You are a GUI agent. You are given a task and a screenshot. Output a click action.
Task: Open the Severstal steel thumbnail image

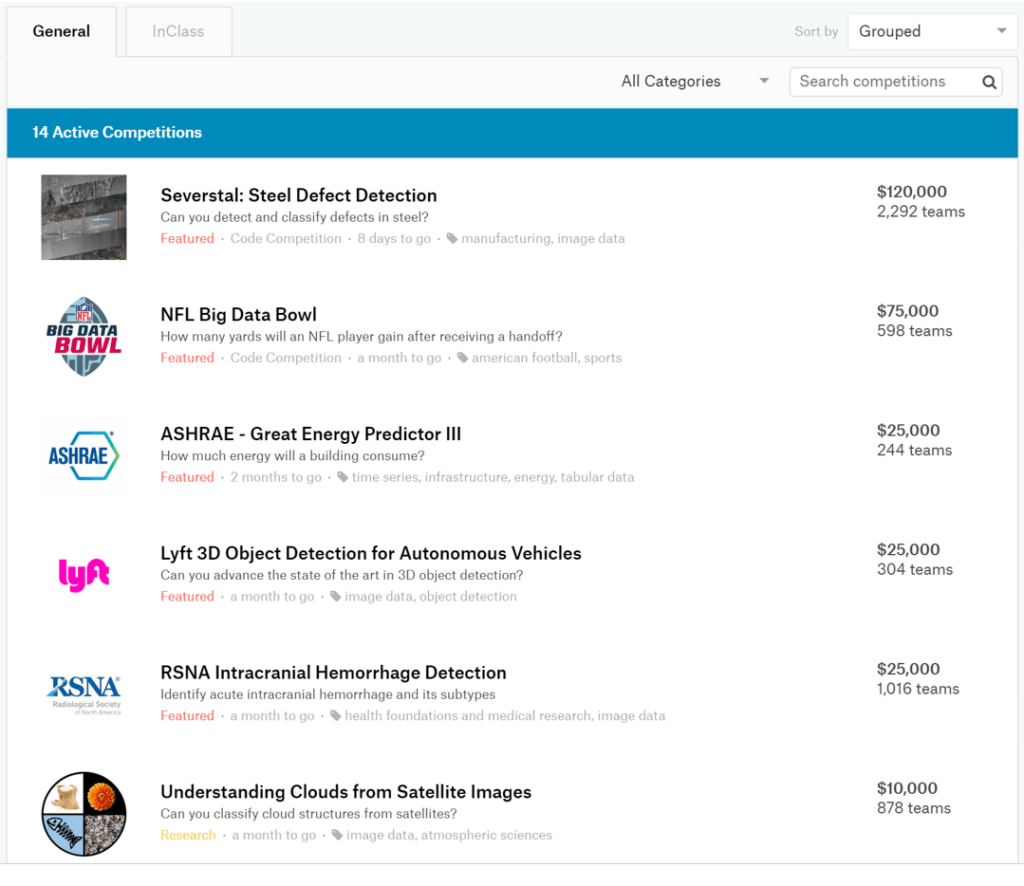click(84, 217)
